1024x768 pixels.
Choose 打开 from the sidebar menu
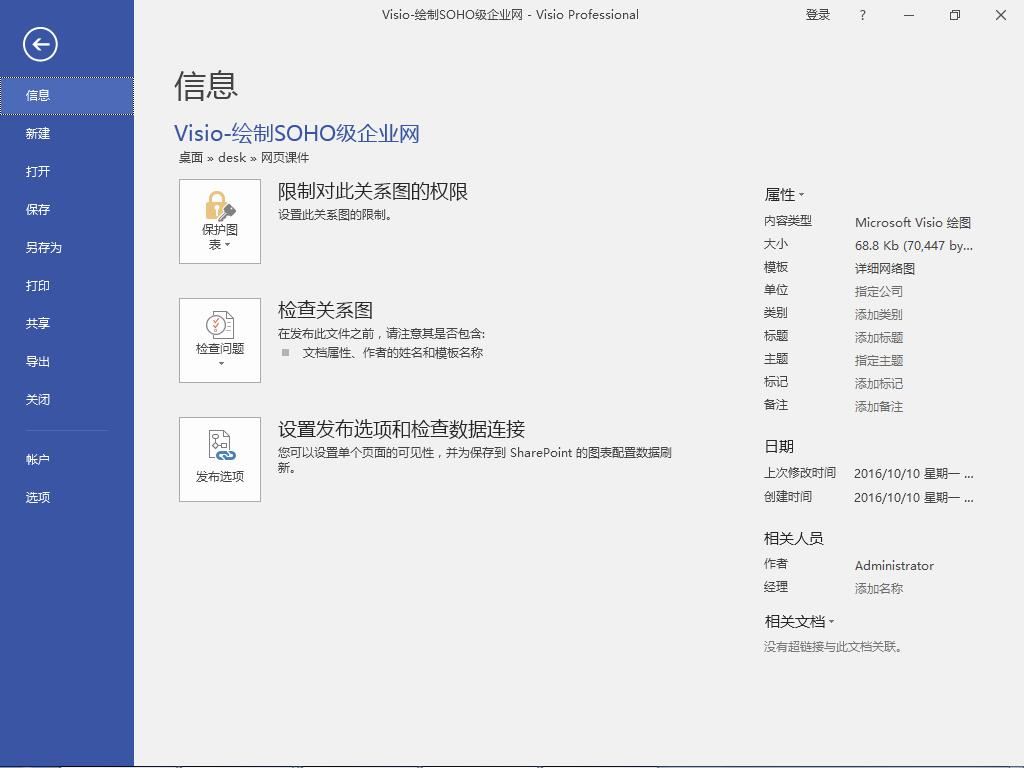tap(67, 172)
